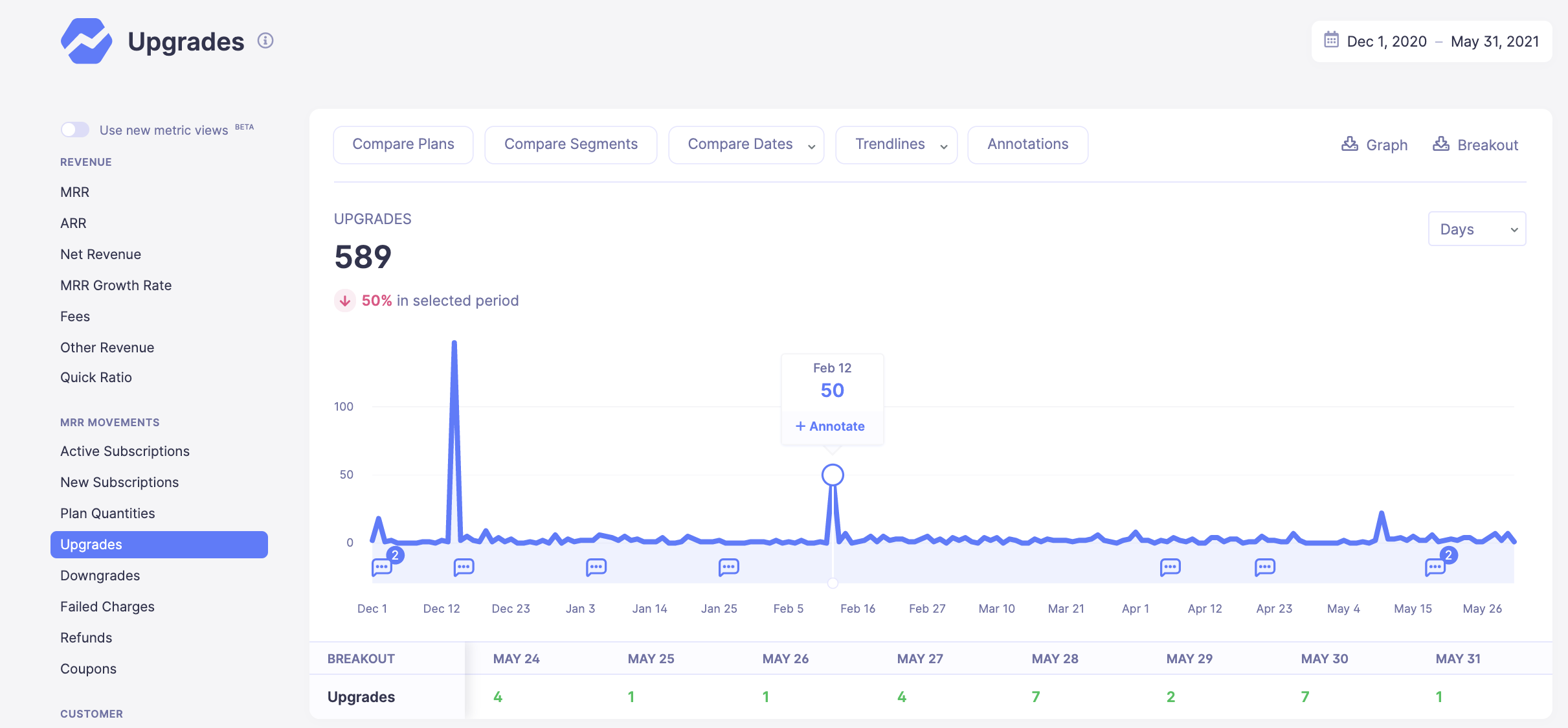This screenshot has width=1568, height=728.
Task: Open annotation bubble near Apr 1
Action: coord(1170,567)
